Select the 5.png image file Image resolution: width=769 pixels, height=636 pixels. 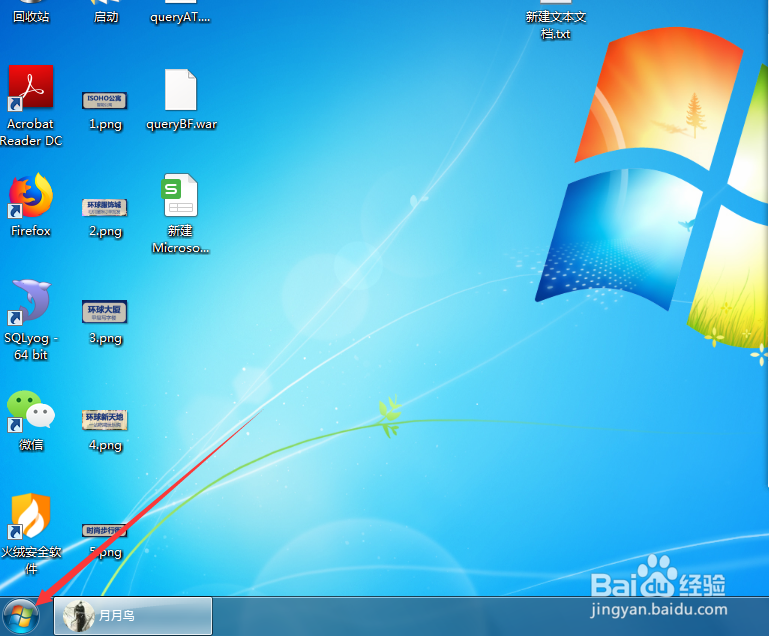[x=105, y=541]
